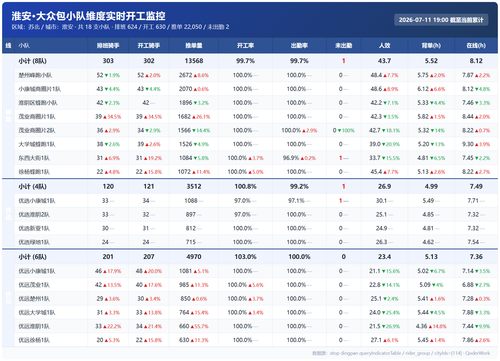This screenshot has height=361, width=500.
Task: Click the 2026-07-11 19:00 timestamp badge
Action: click(x=441, y=20)
